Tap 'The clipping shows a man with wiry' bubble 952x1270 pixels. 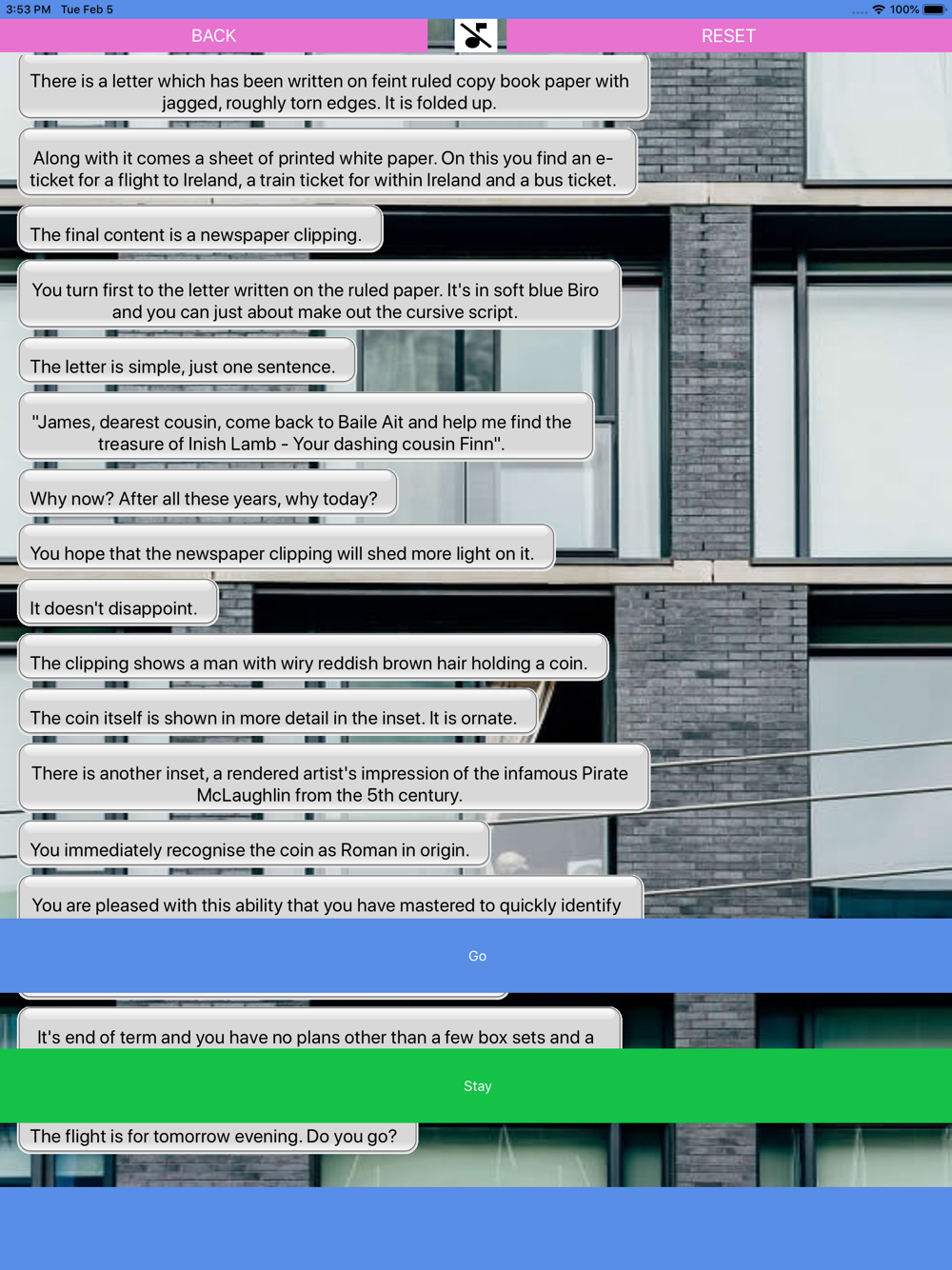point(313,658)
